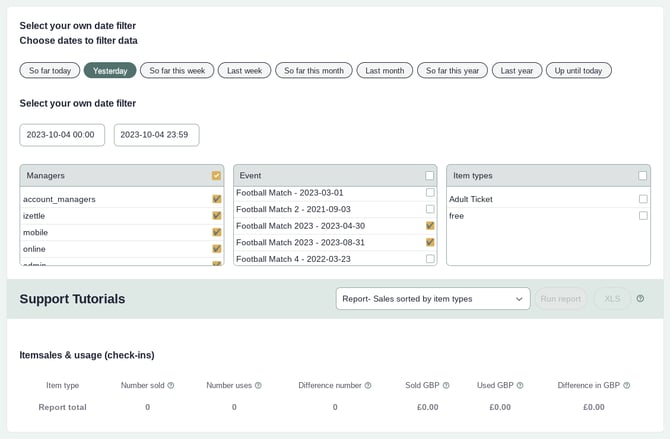Choose So far this month filter
Image resolution: width=670 pixels, height=439 pixels.
click(x=313, y=70)
